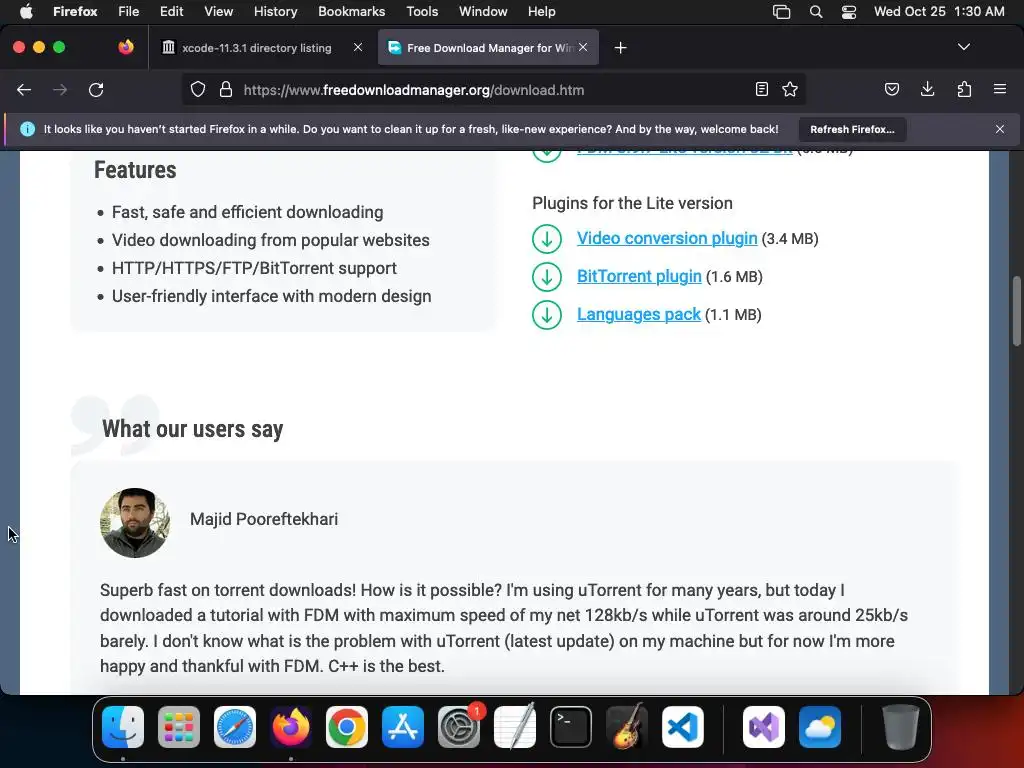Open System Settings from the Dock
Image resolution: width=1024 pixels, height=768 pixels.
[x=459, y=727]
